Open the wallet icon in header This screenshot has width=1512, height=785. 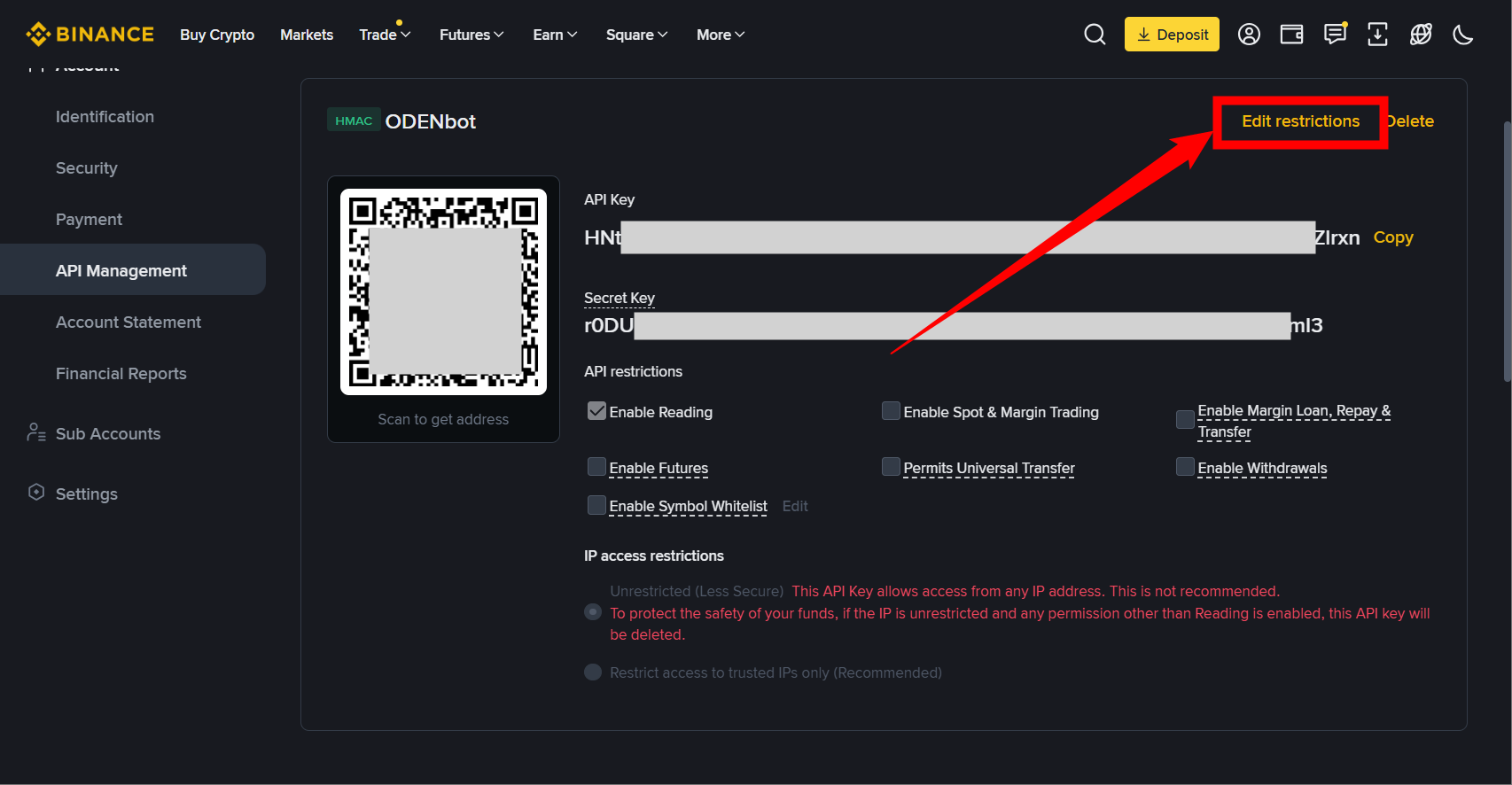(1291, 35)
